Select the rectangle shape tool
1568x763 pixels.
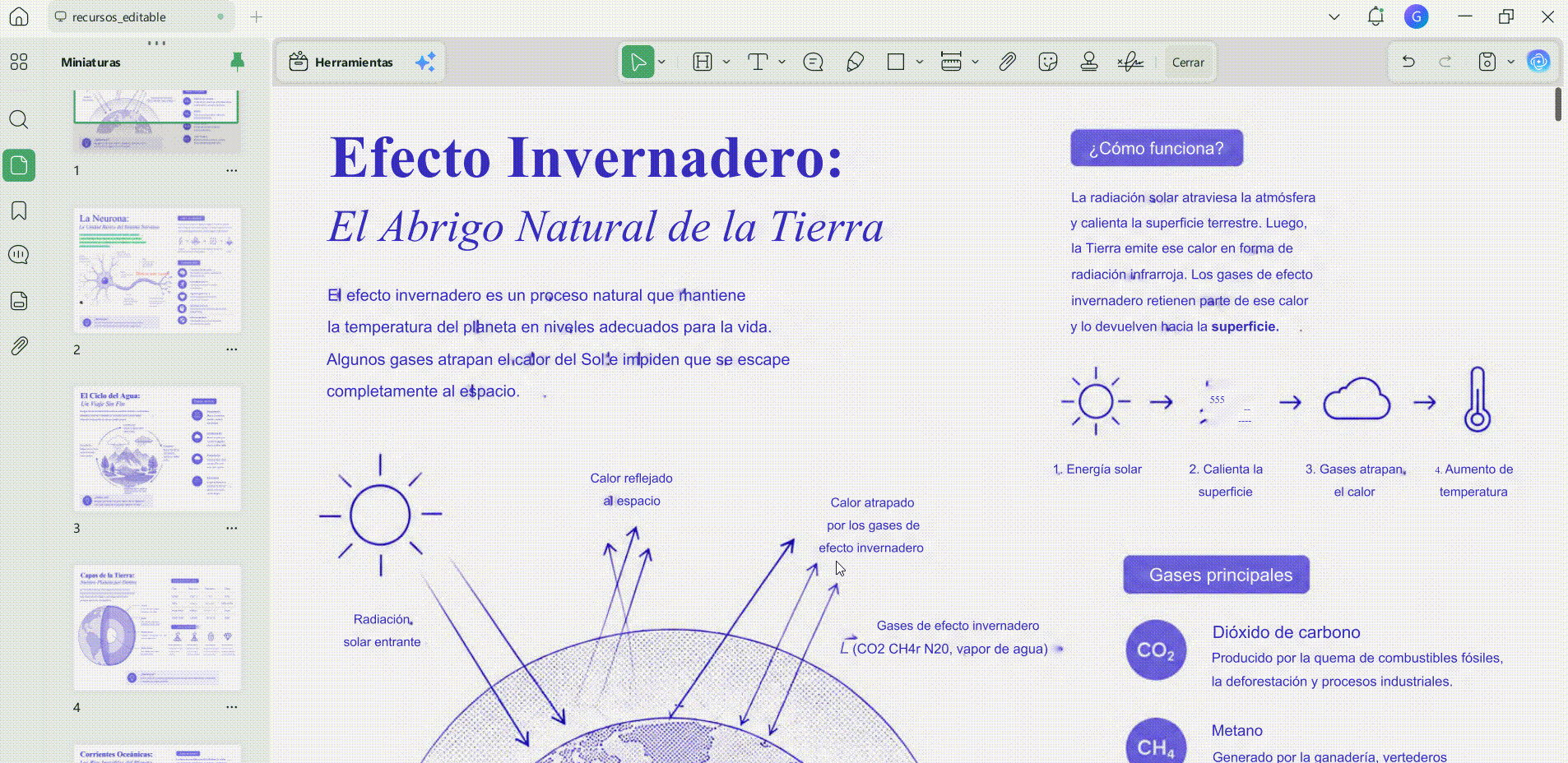(x=896, y=62)
